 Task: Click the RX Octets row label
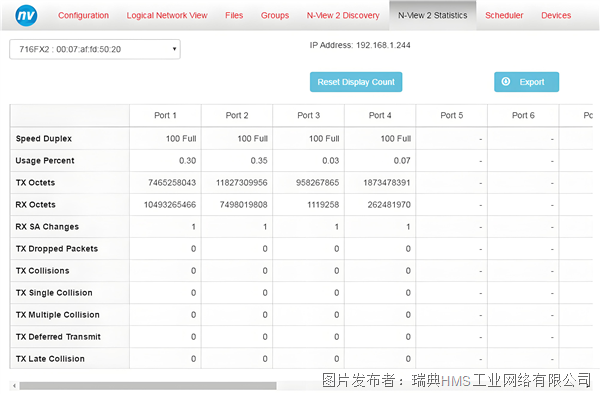tap(35, 205)
